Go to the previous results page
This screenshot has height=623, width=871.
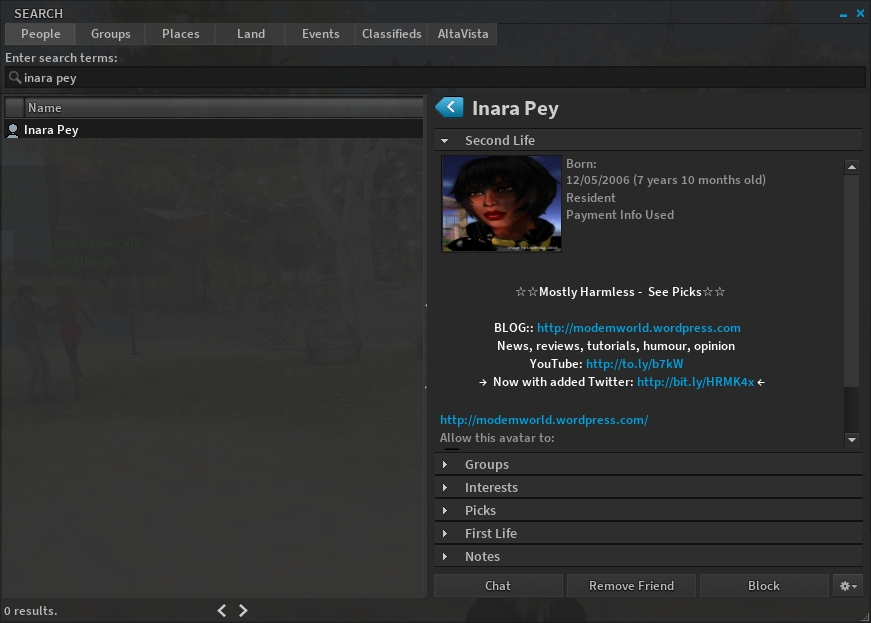pyautogui.click(x=222, y=610)
